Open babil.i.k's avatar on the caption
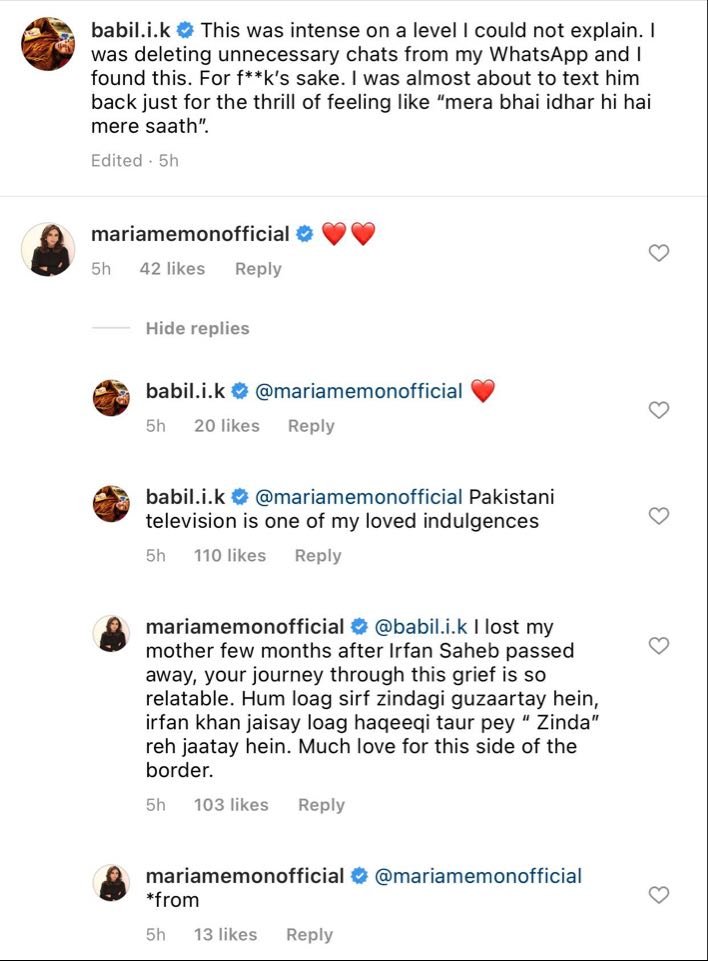 point(47,43)
